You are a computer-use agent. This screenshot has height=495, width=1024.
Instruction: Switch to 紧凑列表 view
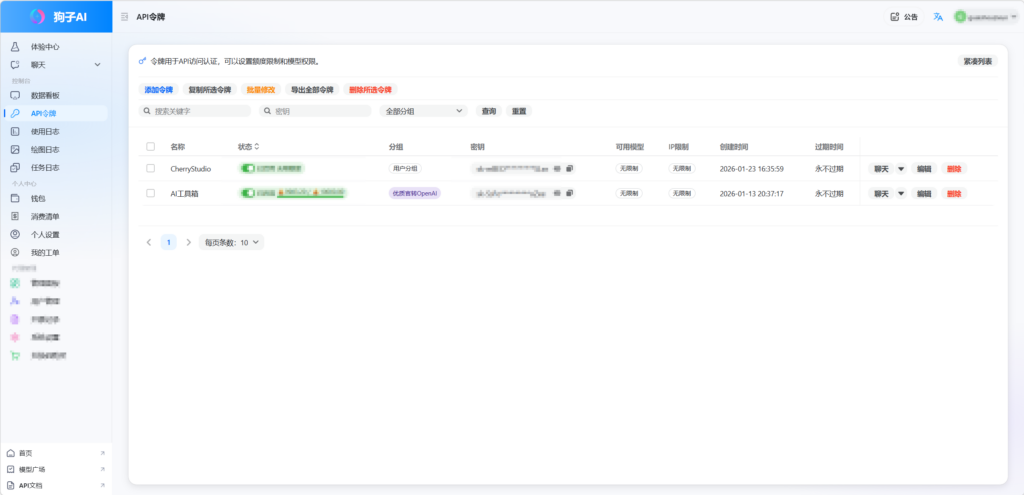click(x=978, y=61)
